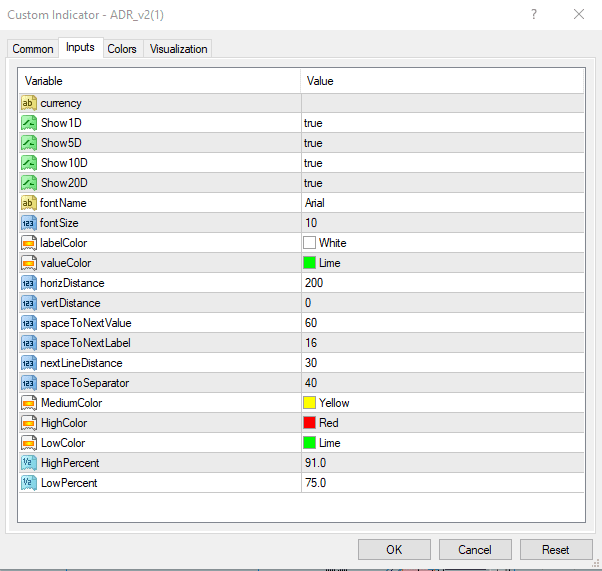Click the lime swatch for valueColor
The image size is (602, 571).
tap(309, 263)
